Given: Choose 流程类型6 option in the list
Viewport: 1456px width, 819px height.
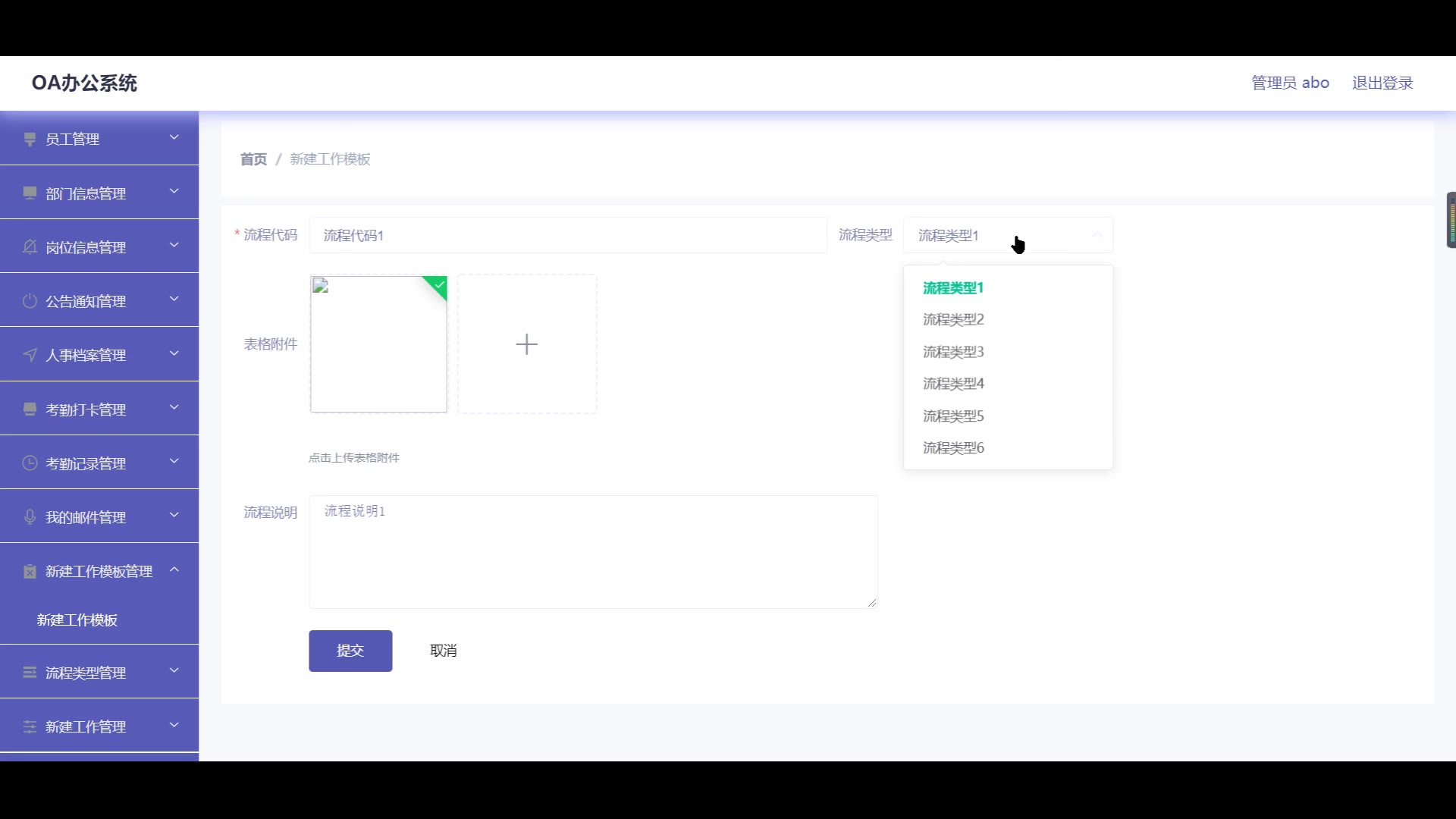Looking at the screenshot, I should pos(953,448).
